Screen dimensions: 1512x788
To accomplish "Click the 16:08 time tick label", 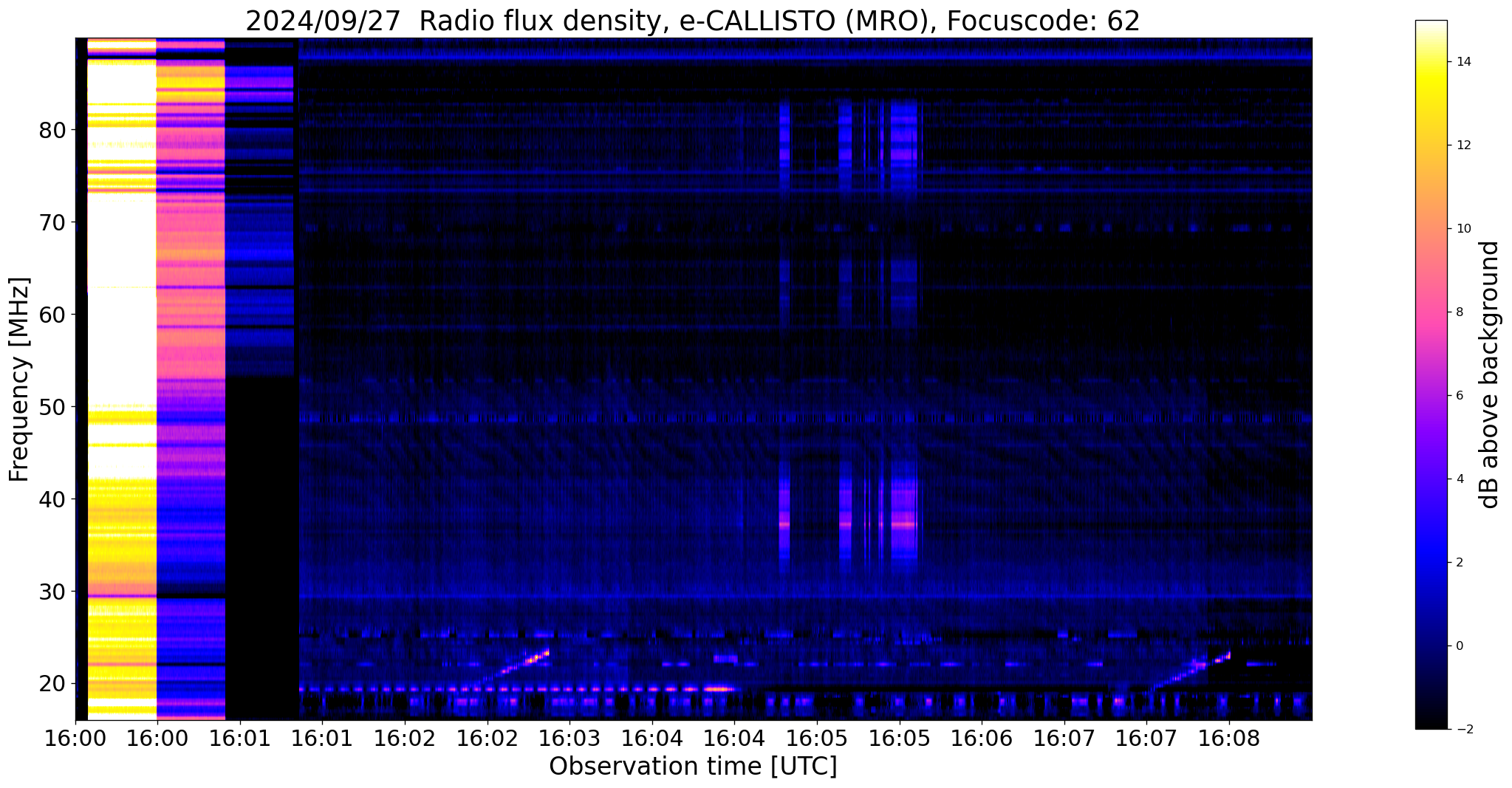I will click(x=1229, y=738).
